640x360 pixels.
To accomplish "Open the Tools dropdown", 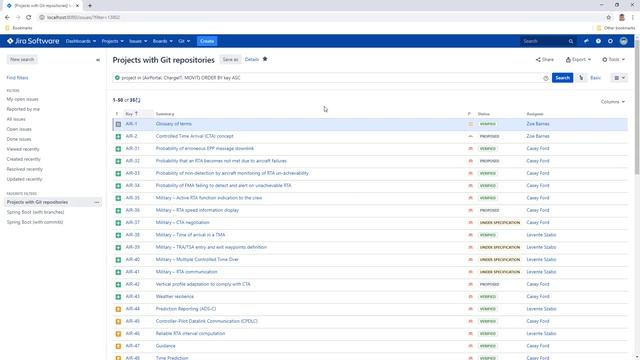I will (613, 60).
